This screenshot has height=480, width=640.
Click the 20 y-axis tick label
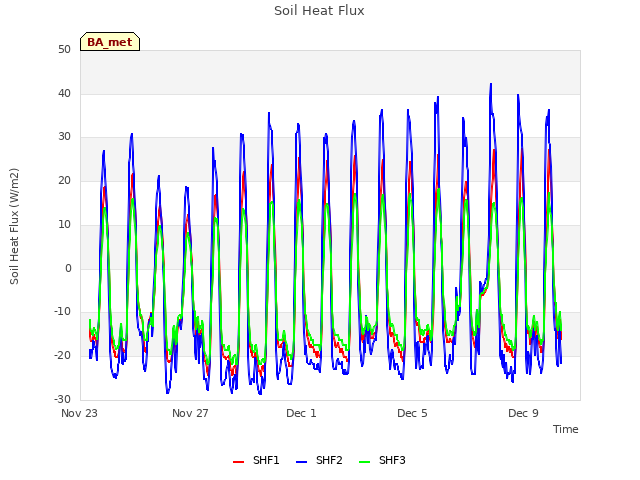point(64,180)
